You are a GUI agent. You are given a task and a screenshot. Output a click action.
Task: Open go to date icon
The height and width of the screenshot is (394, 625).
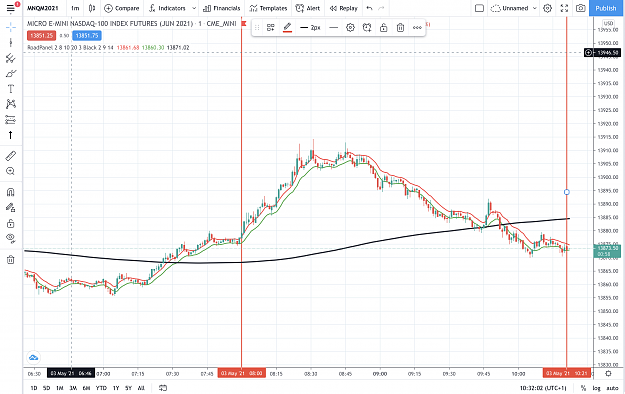[x=163, y=388]
